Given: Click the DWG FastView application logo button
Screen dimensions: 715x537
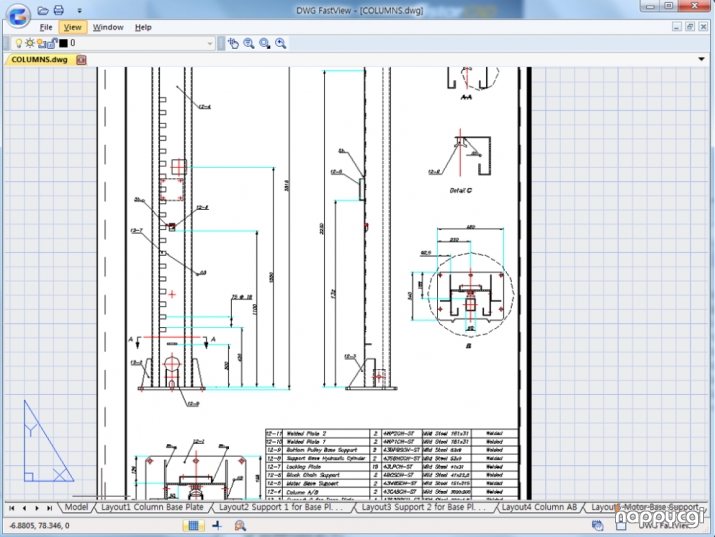Looking at the screenshot, I should pos(18,16).
